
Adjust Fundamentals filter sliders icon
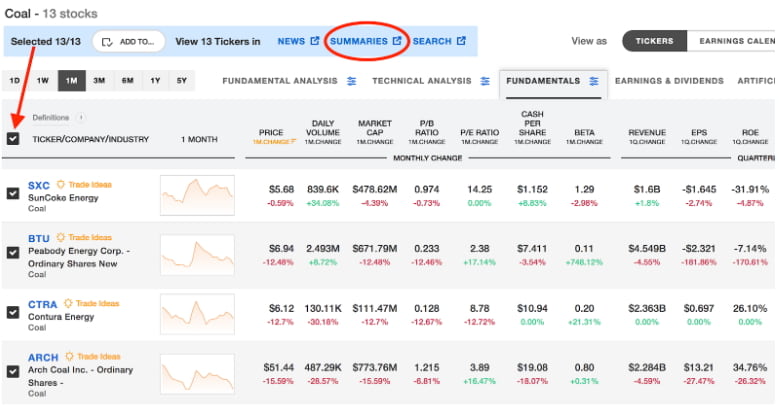click(594, 81)
